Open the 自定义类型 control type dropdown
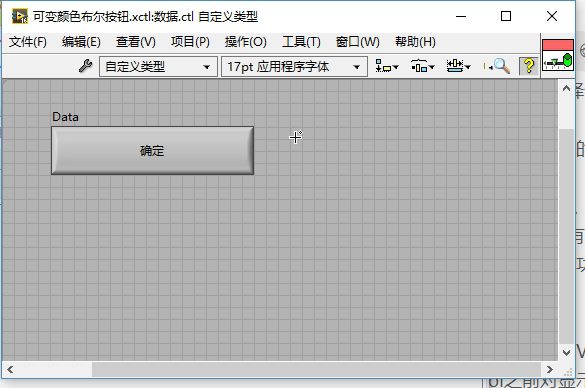Viewport: 585px width, 388px height. [158, 67]
